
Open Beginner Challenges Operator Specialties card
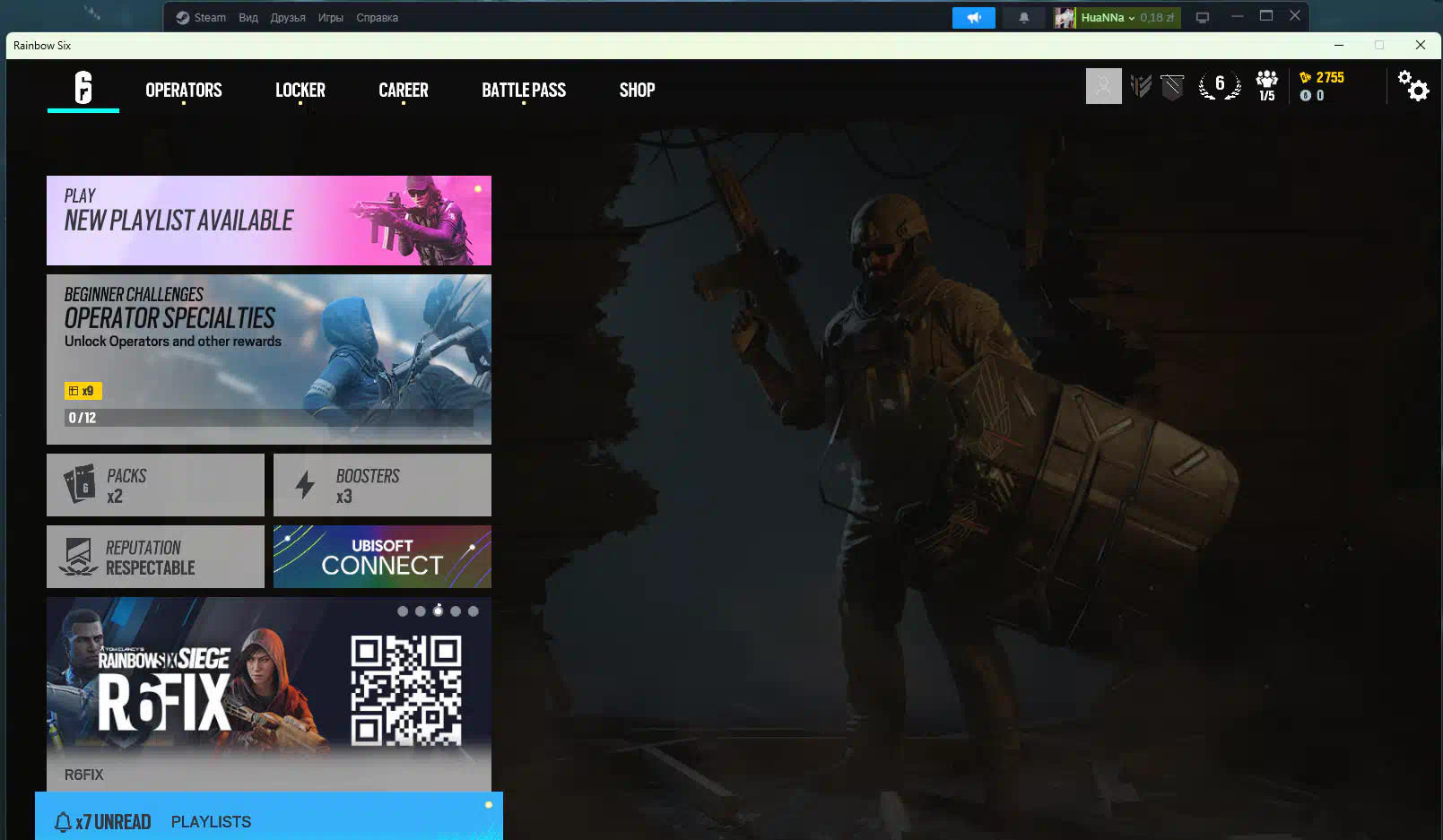click(x=269, y=359)
